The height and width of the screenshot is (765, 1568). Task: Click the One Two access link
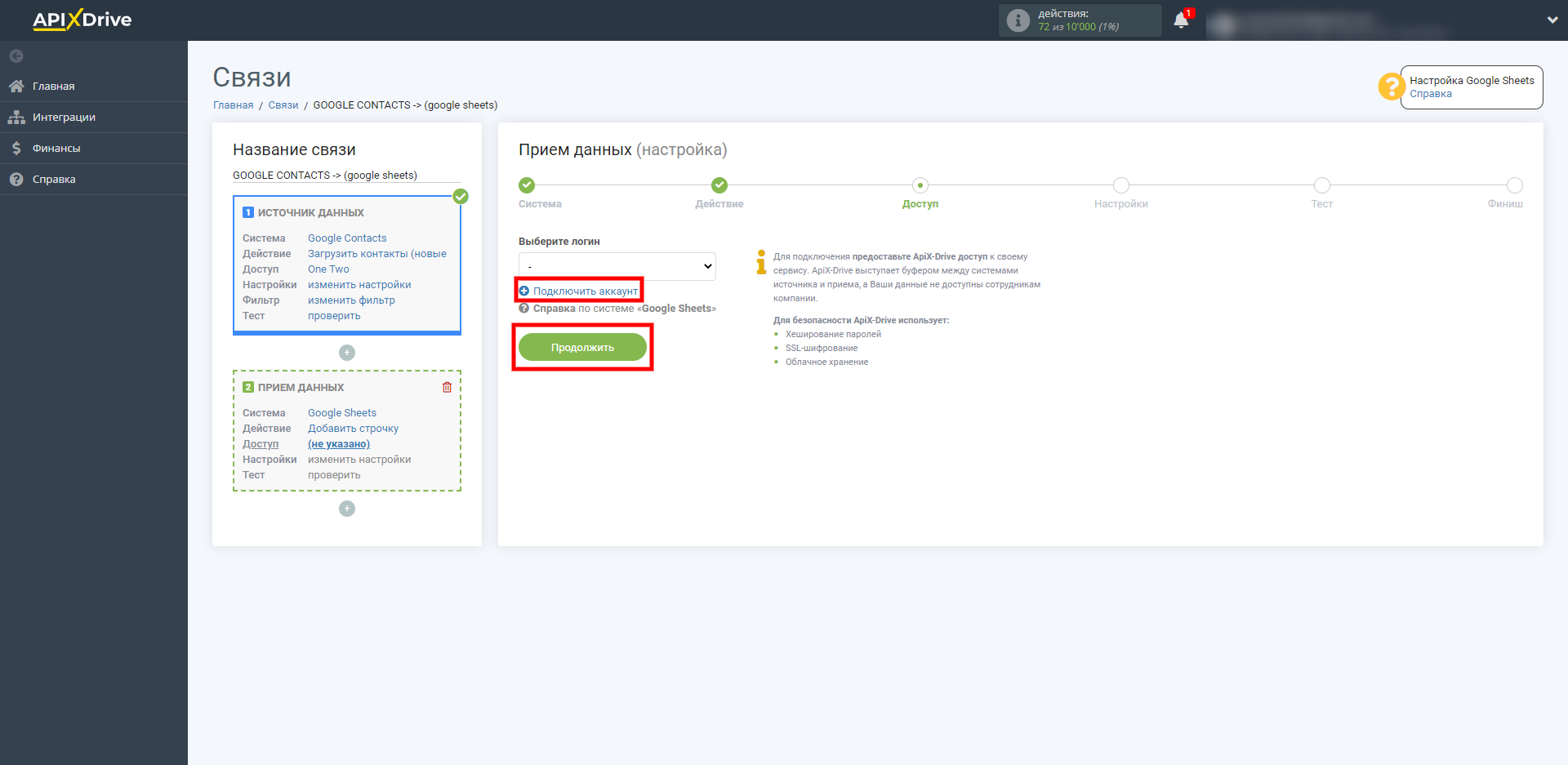328,269
